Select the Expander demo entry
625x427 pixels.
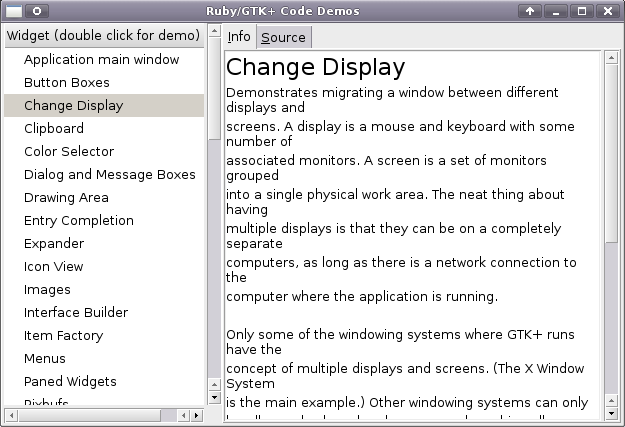(x=54, y=243)
